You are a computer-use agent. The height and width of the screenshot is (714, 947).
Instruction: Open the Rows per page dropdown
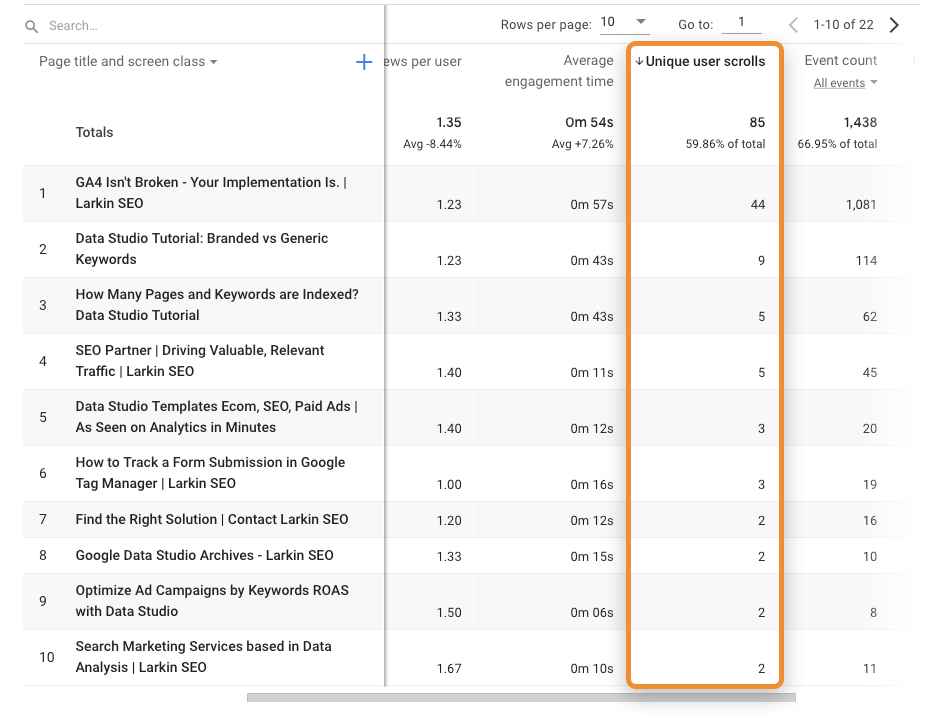pos(624,23)
